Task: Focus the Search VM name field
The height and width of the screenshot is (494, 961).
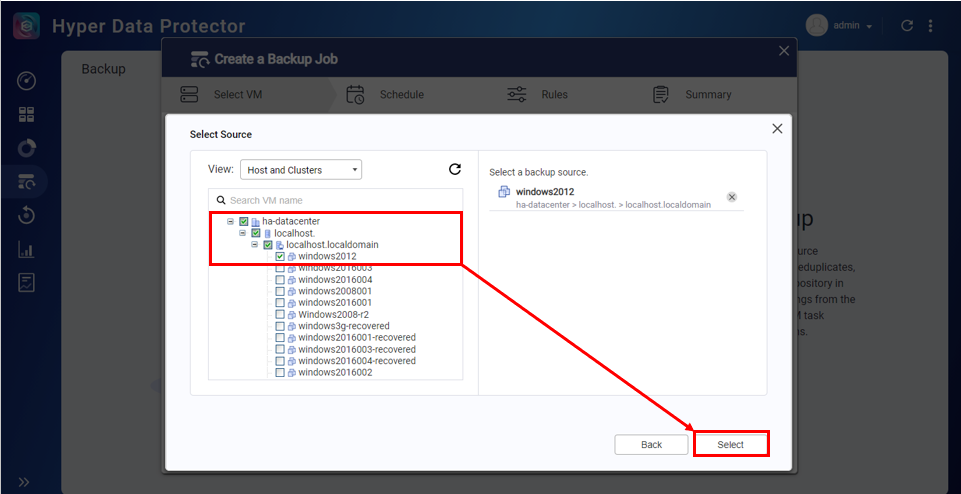Action: [336, 200]
